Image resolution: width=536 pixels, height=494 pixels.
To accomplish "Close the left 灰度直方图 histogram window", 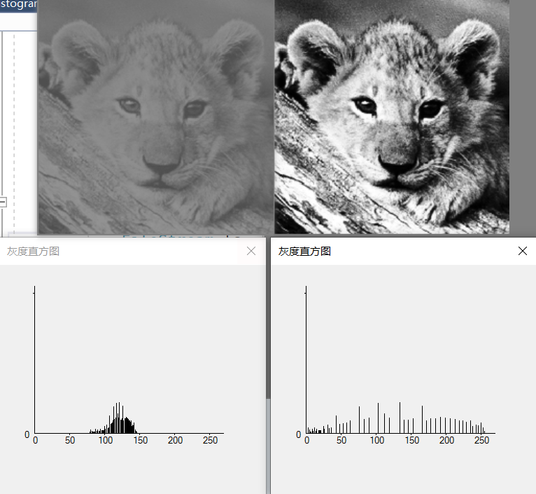I will (251, 251).
